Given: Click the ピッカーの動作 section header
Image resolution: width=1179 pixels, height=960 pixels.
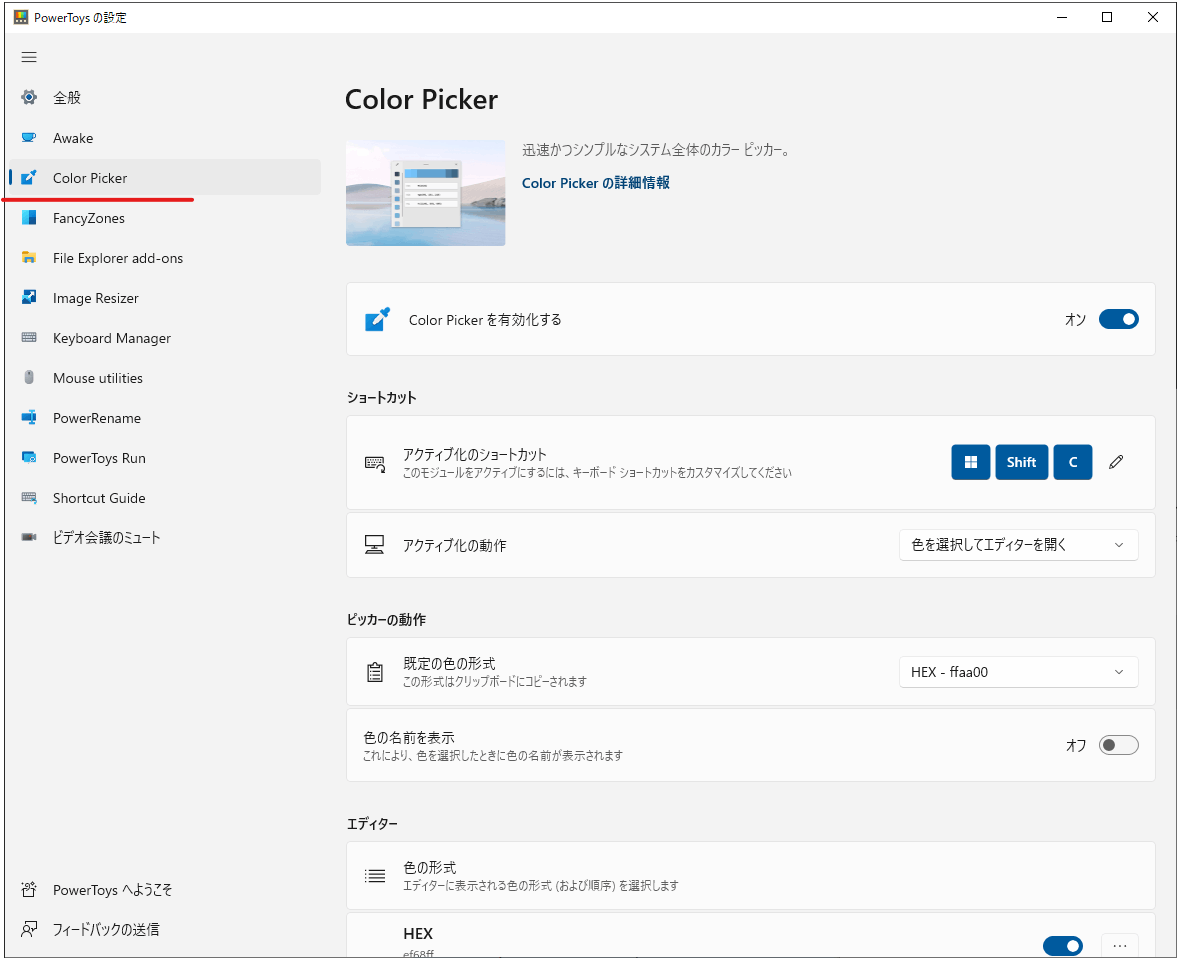Looking at the screenshot, I should click(x=386, y=619).
